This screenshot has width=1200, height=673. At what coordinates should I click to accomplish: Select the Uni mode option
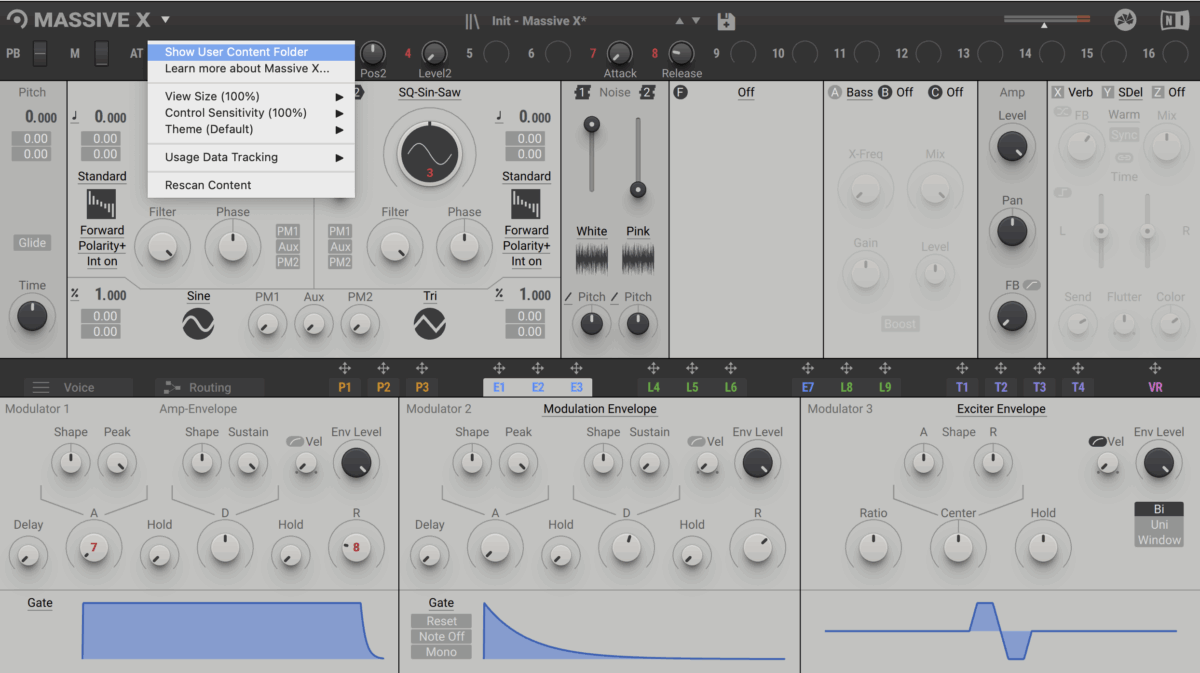coord(1158,524)
